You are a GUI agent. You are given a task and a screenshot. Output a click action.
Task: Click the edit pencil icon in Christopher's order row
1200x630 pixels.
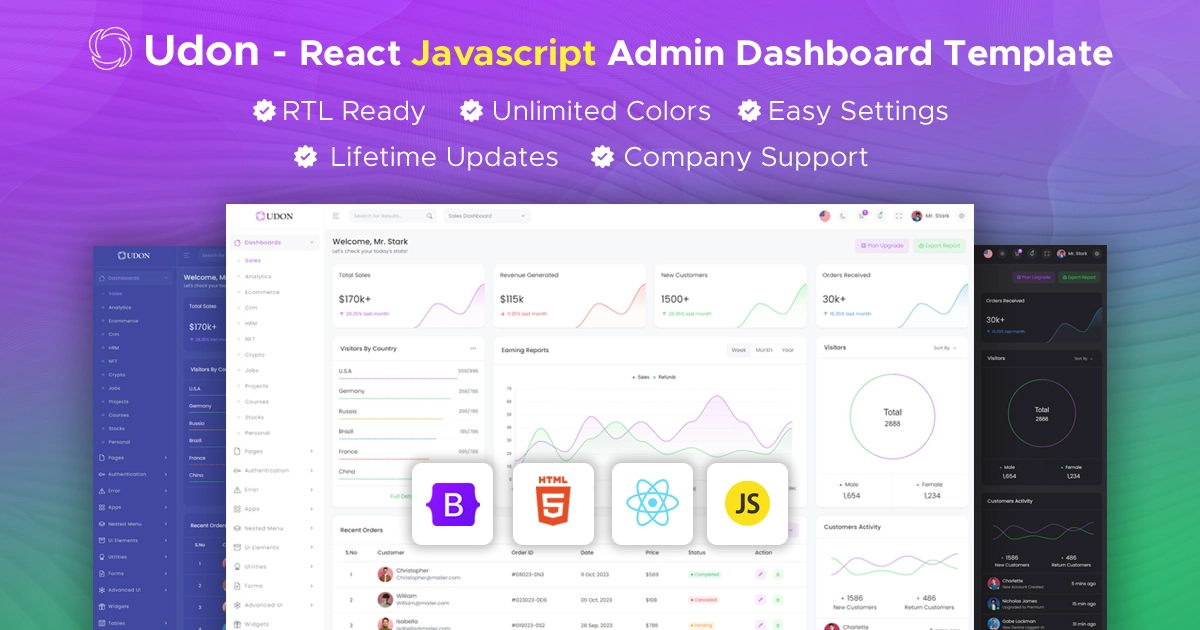[x=760, y=574]
